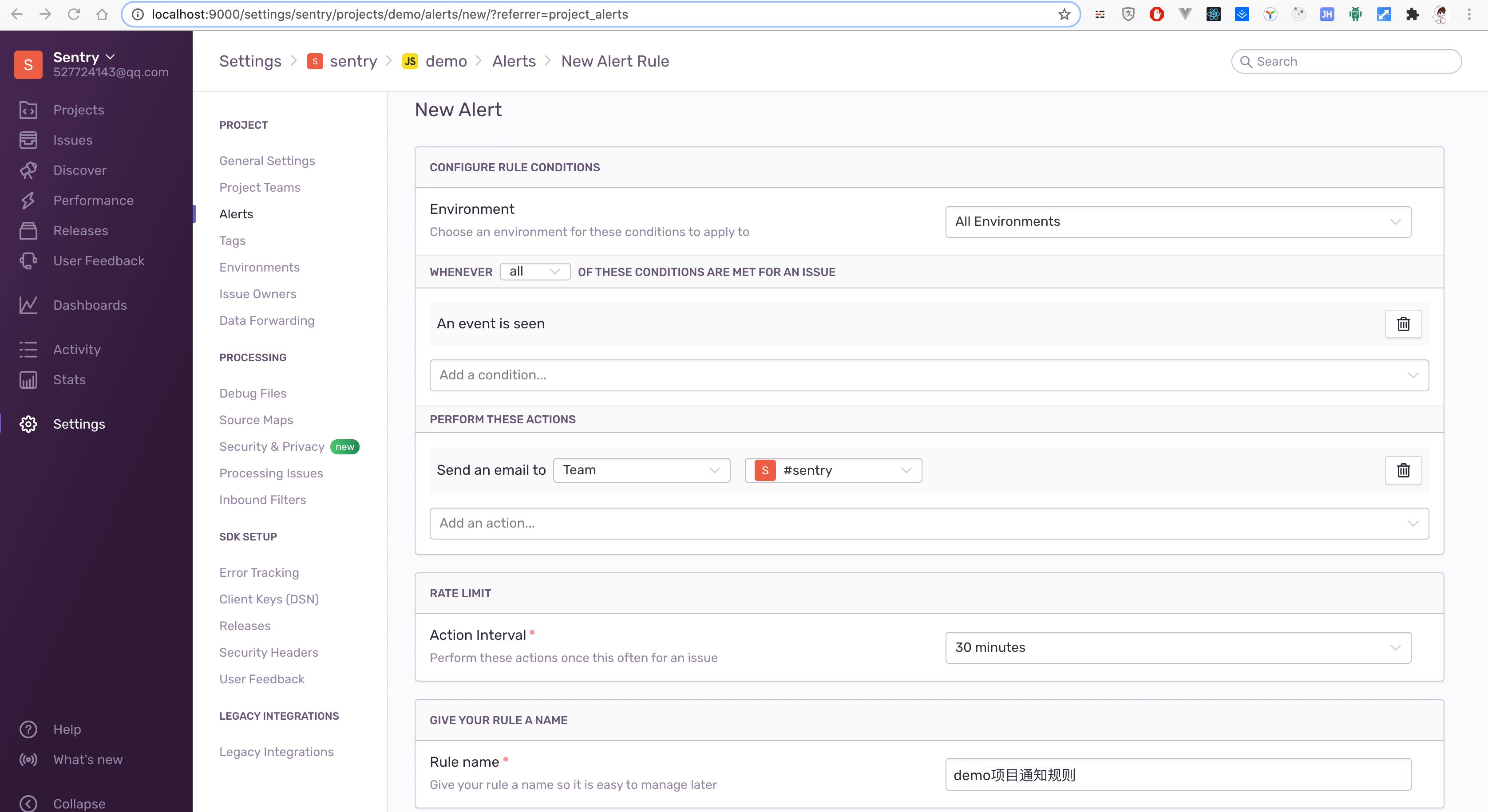Open the 'Add a condition...' dropdown
1488x812 pixels.
click(x=929, y=375)
